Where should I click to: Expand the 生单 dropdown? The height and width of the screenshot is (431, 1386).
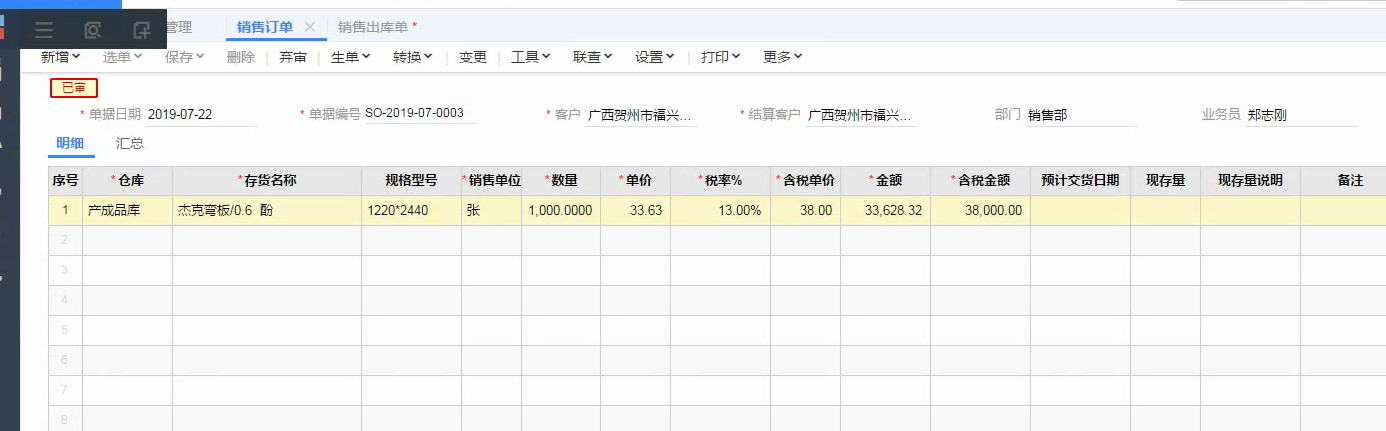click(351, 57)
